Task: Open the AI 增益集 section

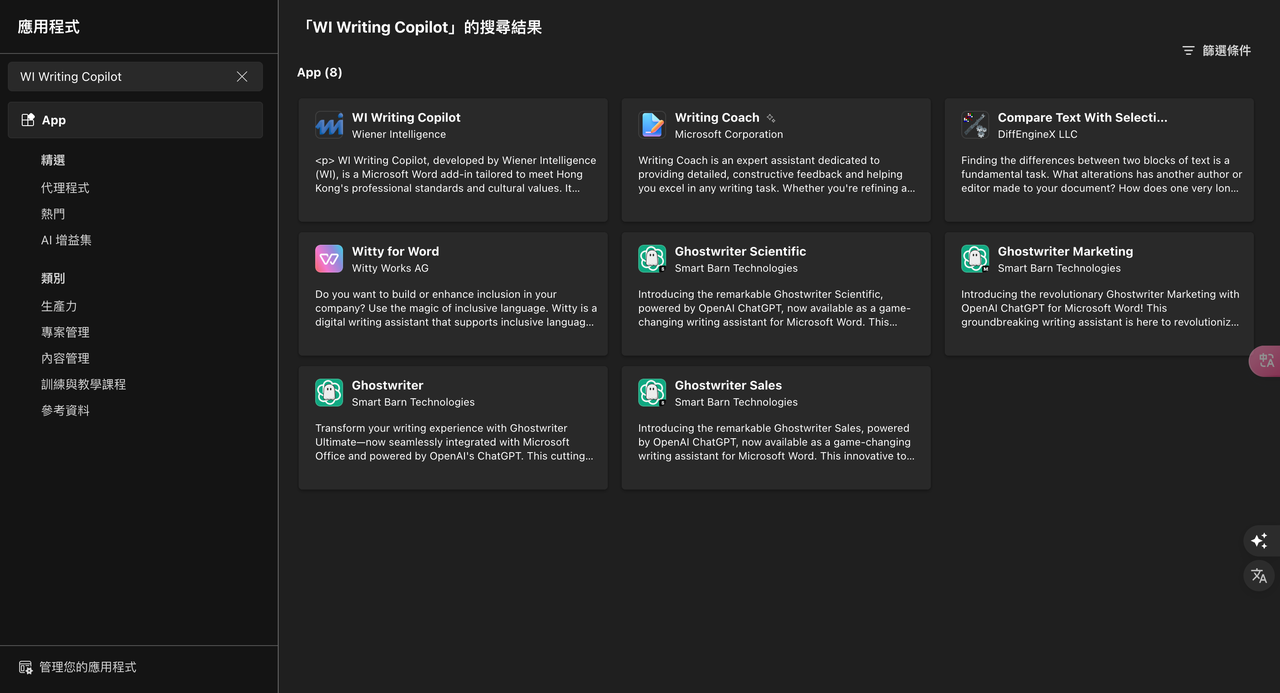Action: [66, 240]
